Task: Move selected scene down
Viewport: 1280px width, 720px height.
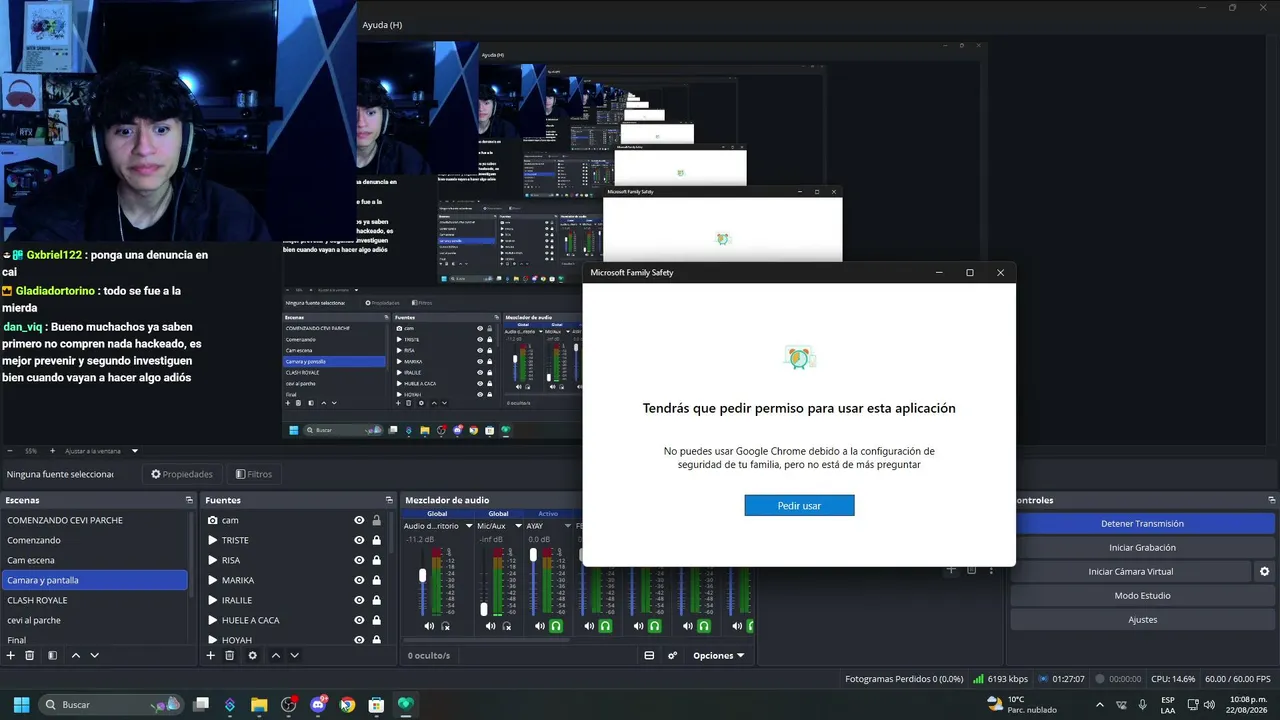Action: point(95,655)
